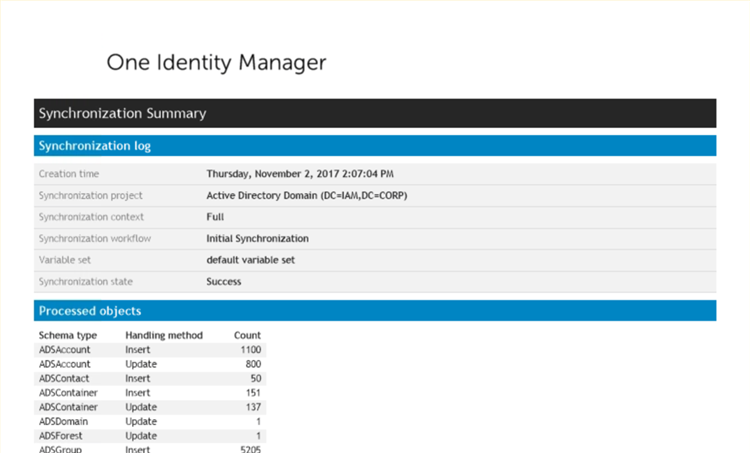Image resolution: width=750 pixels, height=453 pixels.
Task: Select ADSAccount in the row counting 800
Action: point(65,364)
